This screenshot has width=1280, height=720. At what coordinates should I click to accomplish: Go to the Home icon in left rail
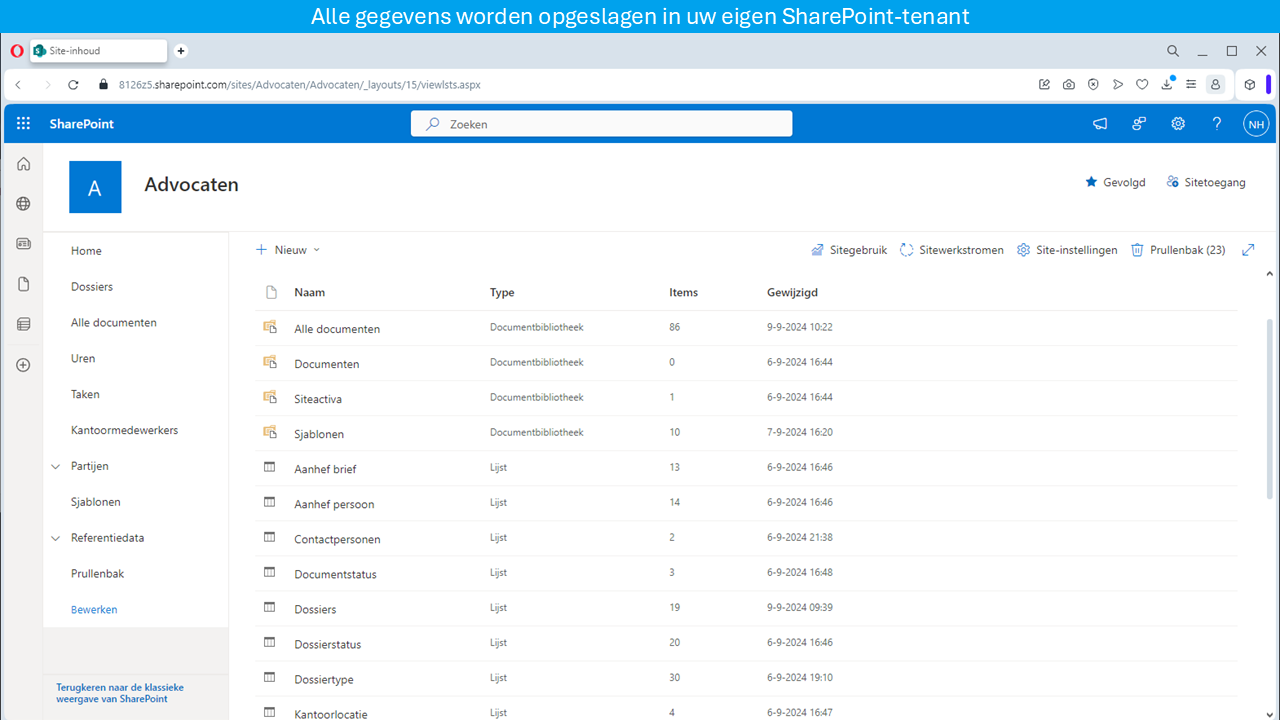[x=23, y=164]
